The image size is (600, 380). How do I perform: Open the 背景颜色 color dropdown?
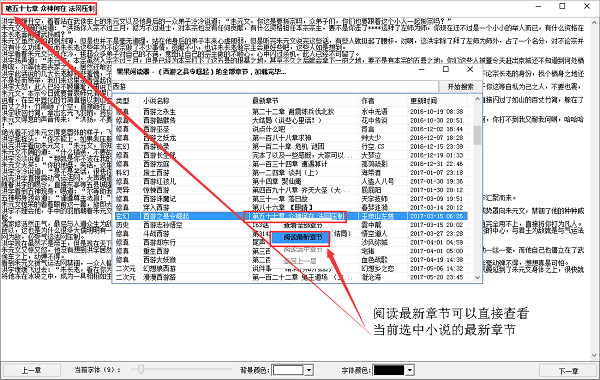[x=309, y=370]
